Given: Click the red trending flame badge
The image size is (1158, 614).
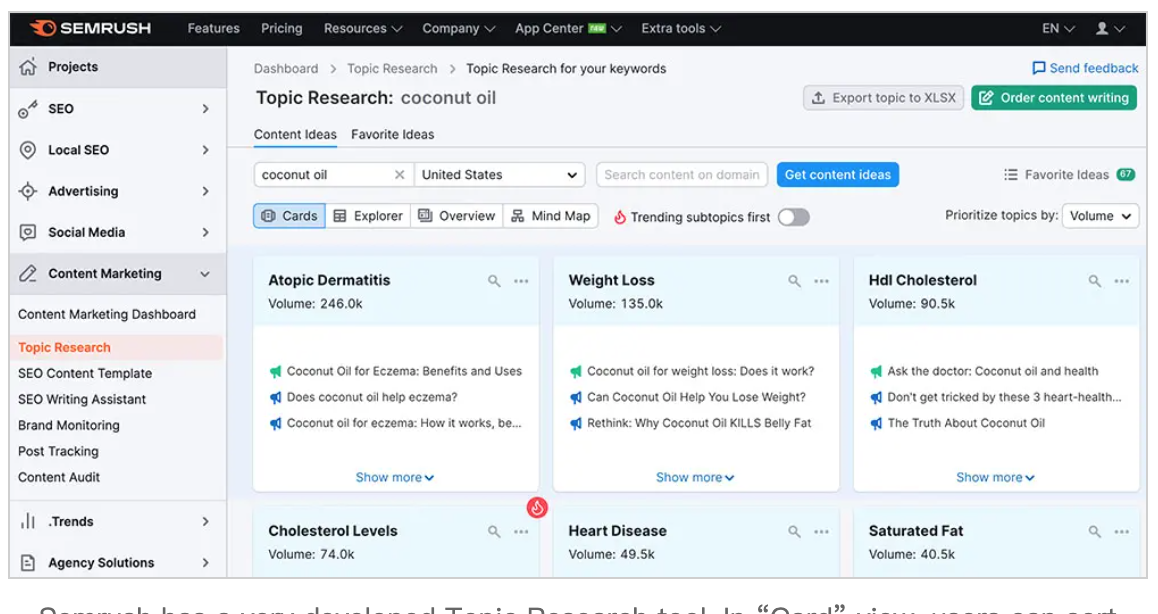Looking at the screenshot, I should tap(537, 507).
